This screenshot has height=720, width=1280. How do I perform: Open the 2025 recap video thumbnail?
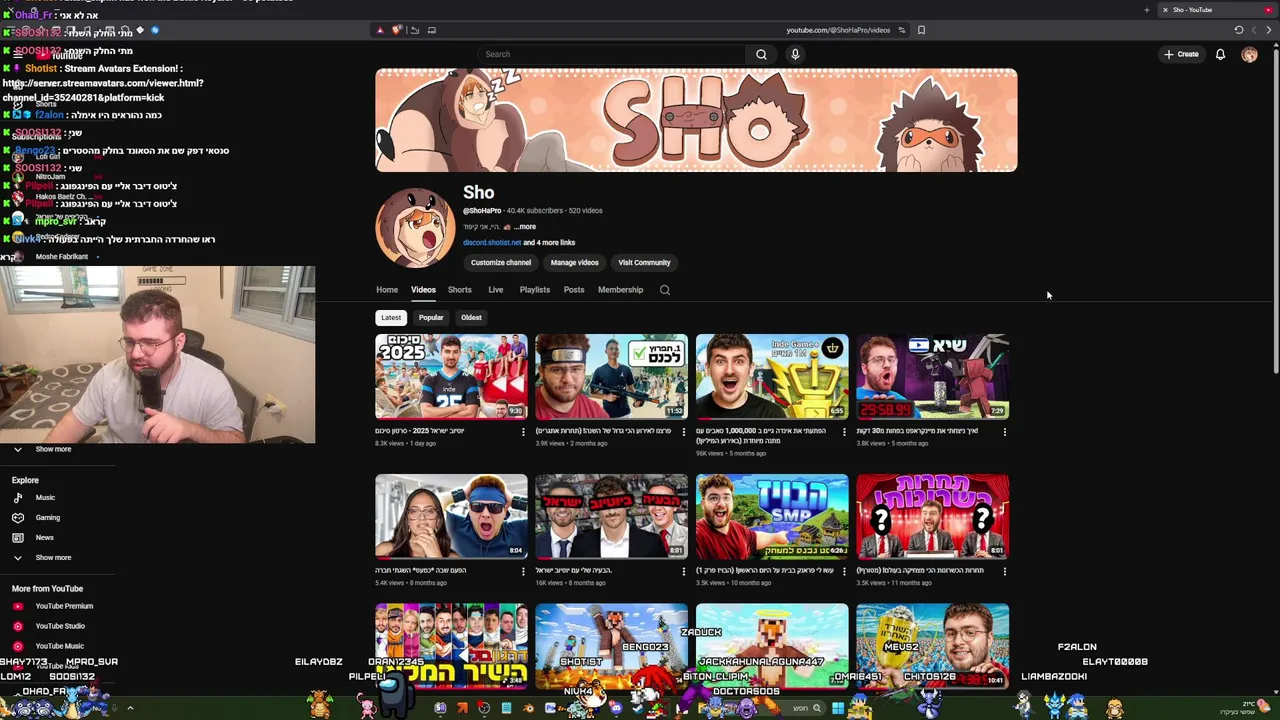pos(451,376)
